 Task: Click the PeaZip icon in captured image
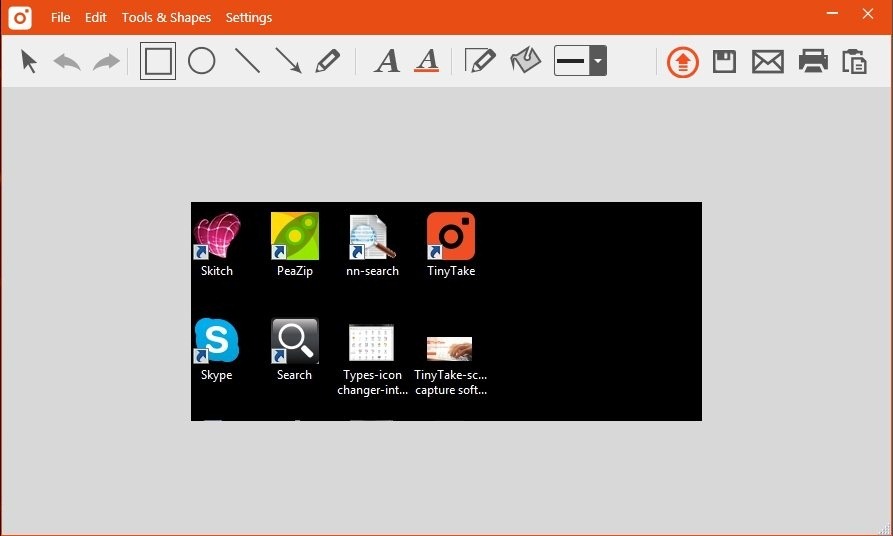pos(294,236)
